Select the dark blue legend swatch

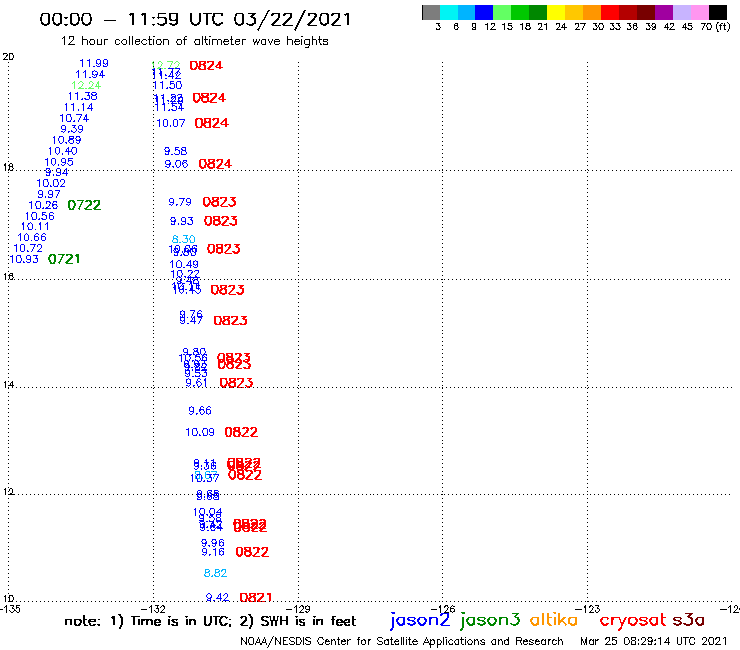[x=484, y=13]
